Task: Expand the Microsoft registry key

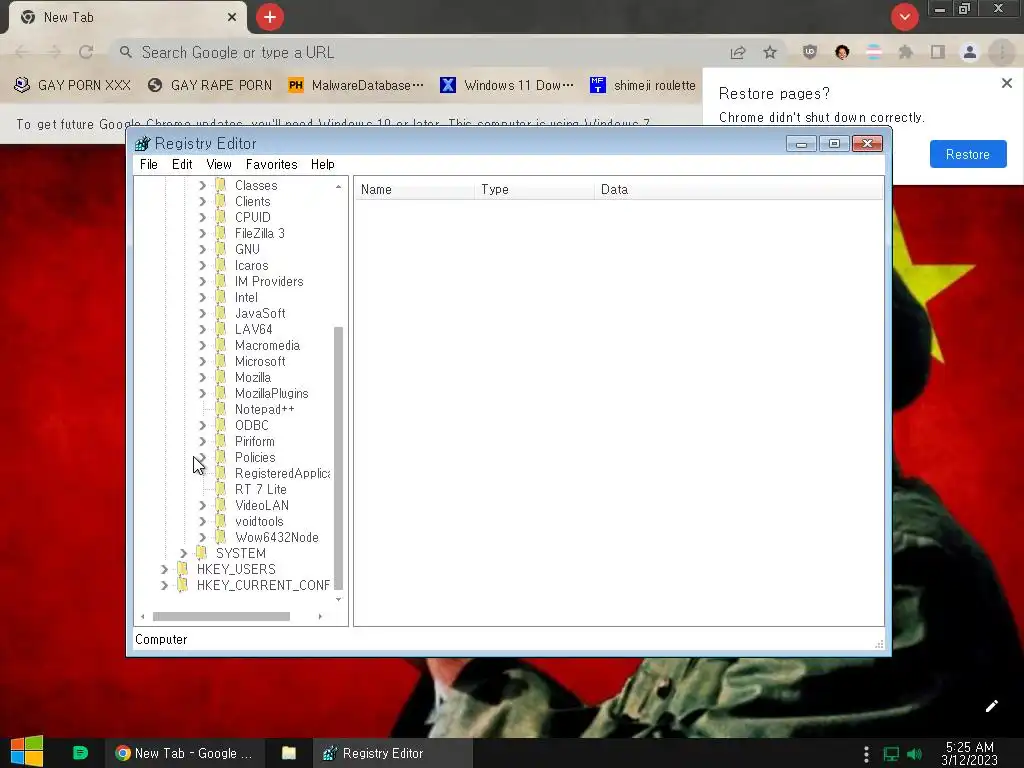Action: [x=202, y=362]
